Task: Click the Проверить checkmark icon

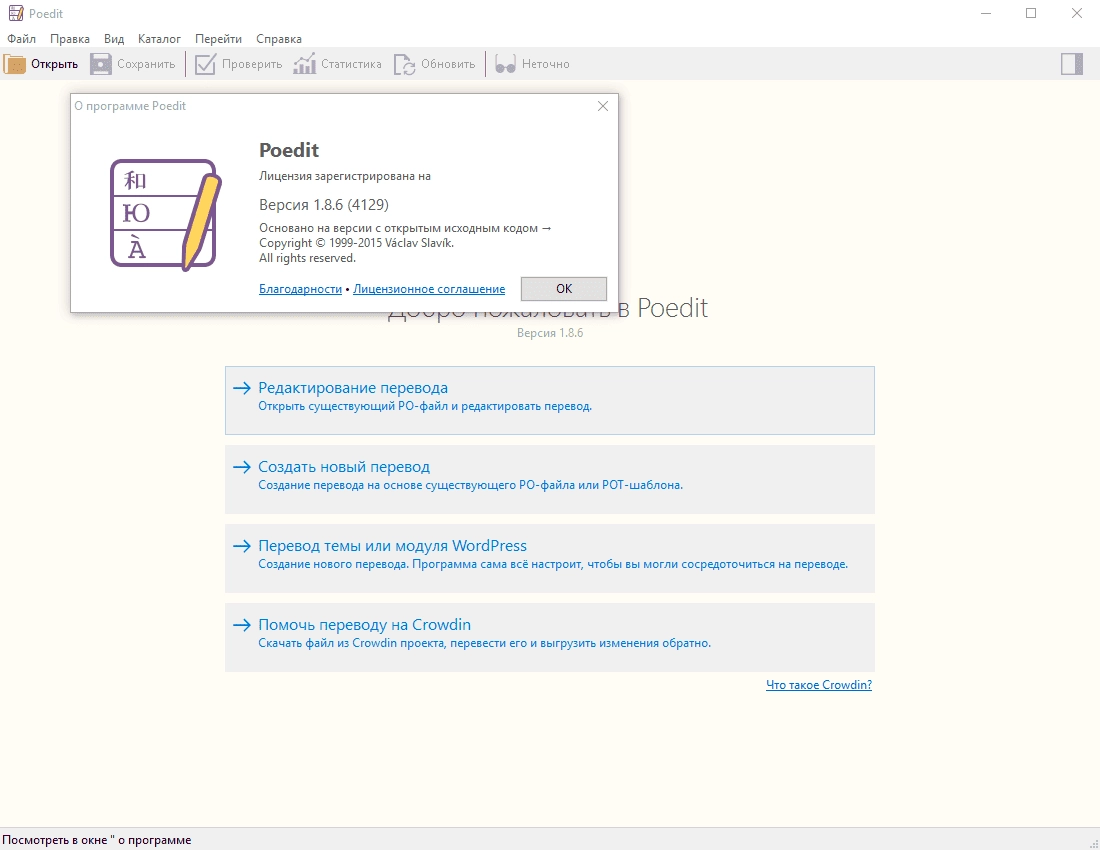Action: pyautogui.click(x=205, y=64)
